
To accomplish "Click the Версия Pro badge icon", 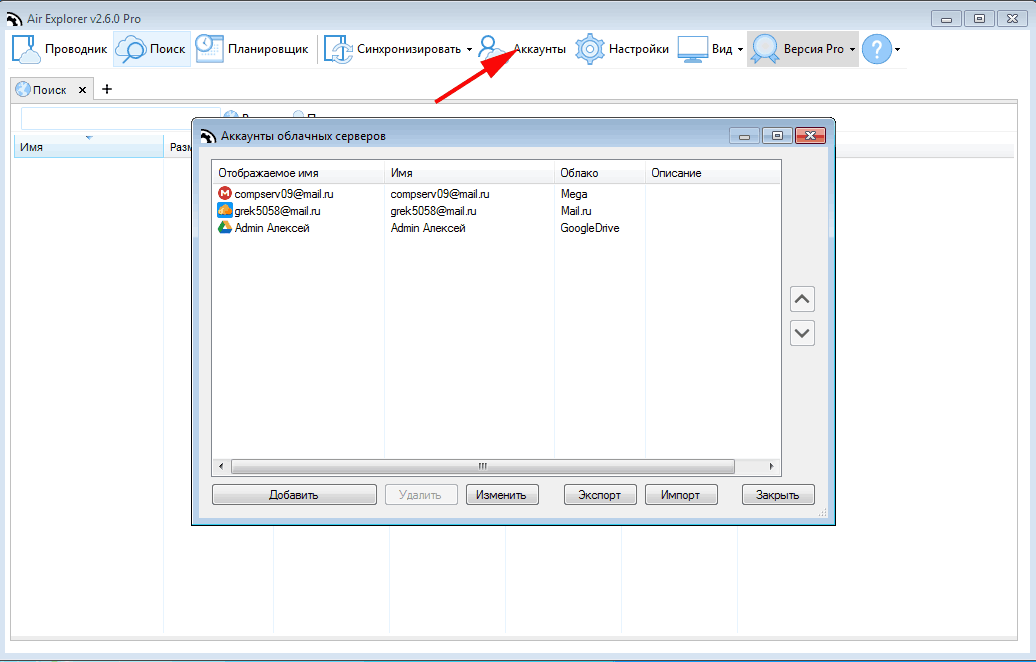I will (x=765, y=49).
